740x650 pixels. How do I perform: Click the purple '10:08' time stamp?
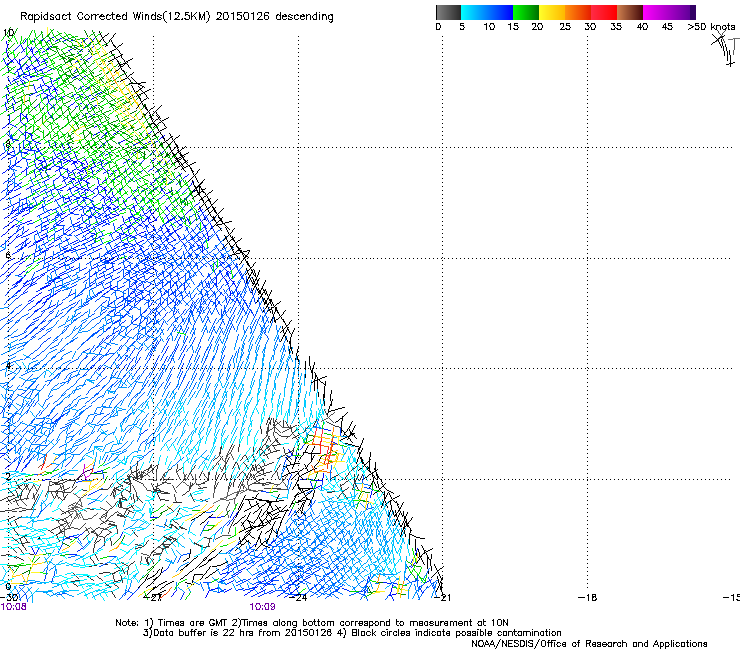click(x=14, y=607)
